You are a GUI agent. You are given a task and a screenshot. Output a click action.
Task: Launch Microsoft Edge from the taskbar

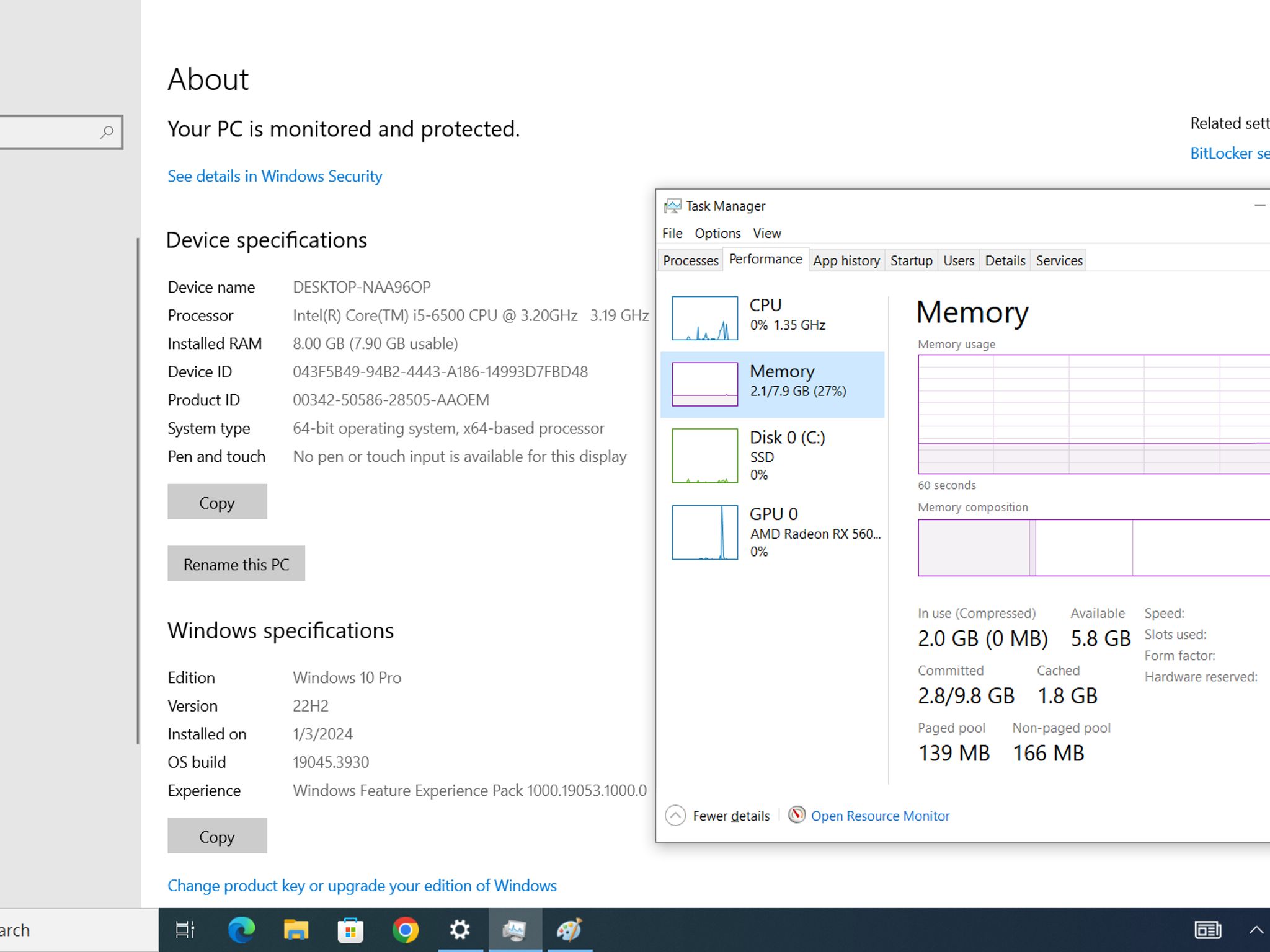point(241,930)
